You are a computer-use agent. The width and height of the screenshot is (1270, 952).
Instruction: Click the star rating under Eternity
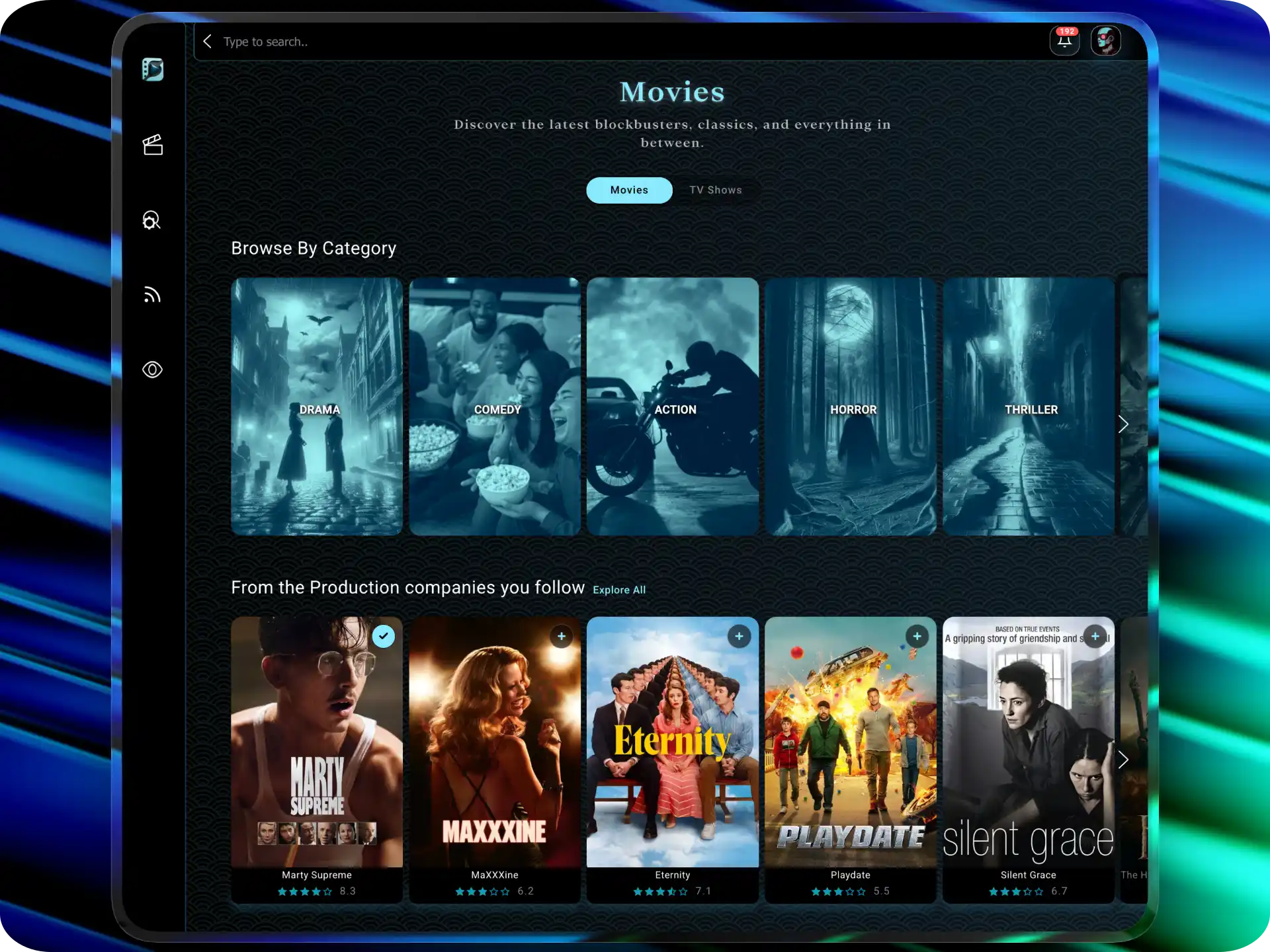point(661,891)
